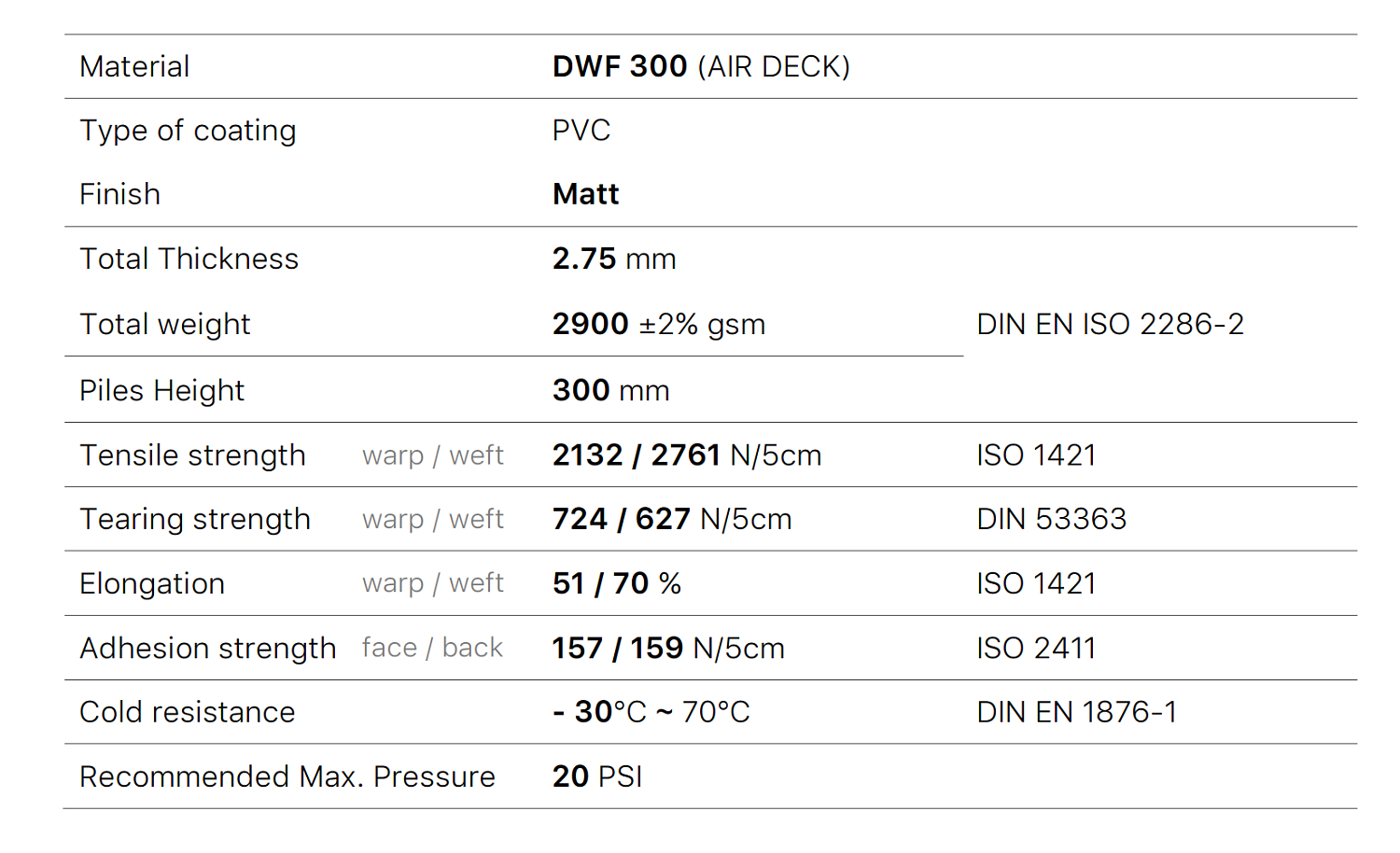Select the bold Matt finish value
Screen dimensions: 1400x853
(x=586, y=194)
